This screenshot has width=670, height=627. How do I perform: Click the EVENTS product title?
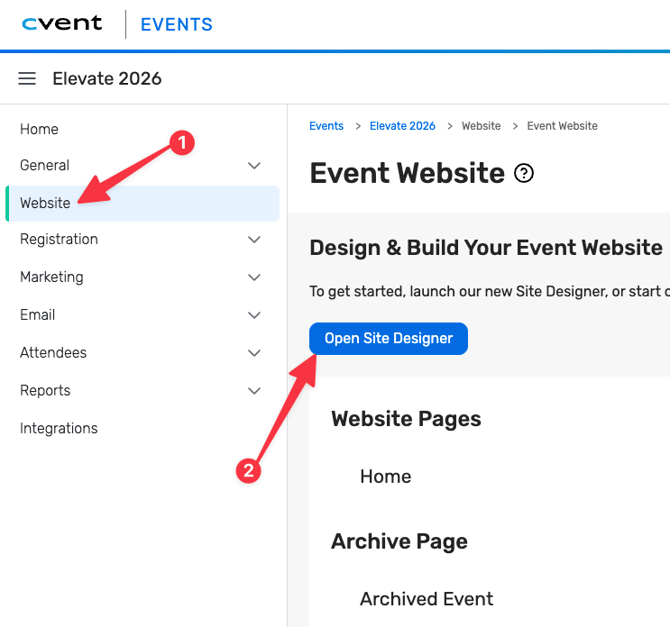176,25
